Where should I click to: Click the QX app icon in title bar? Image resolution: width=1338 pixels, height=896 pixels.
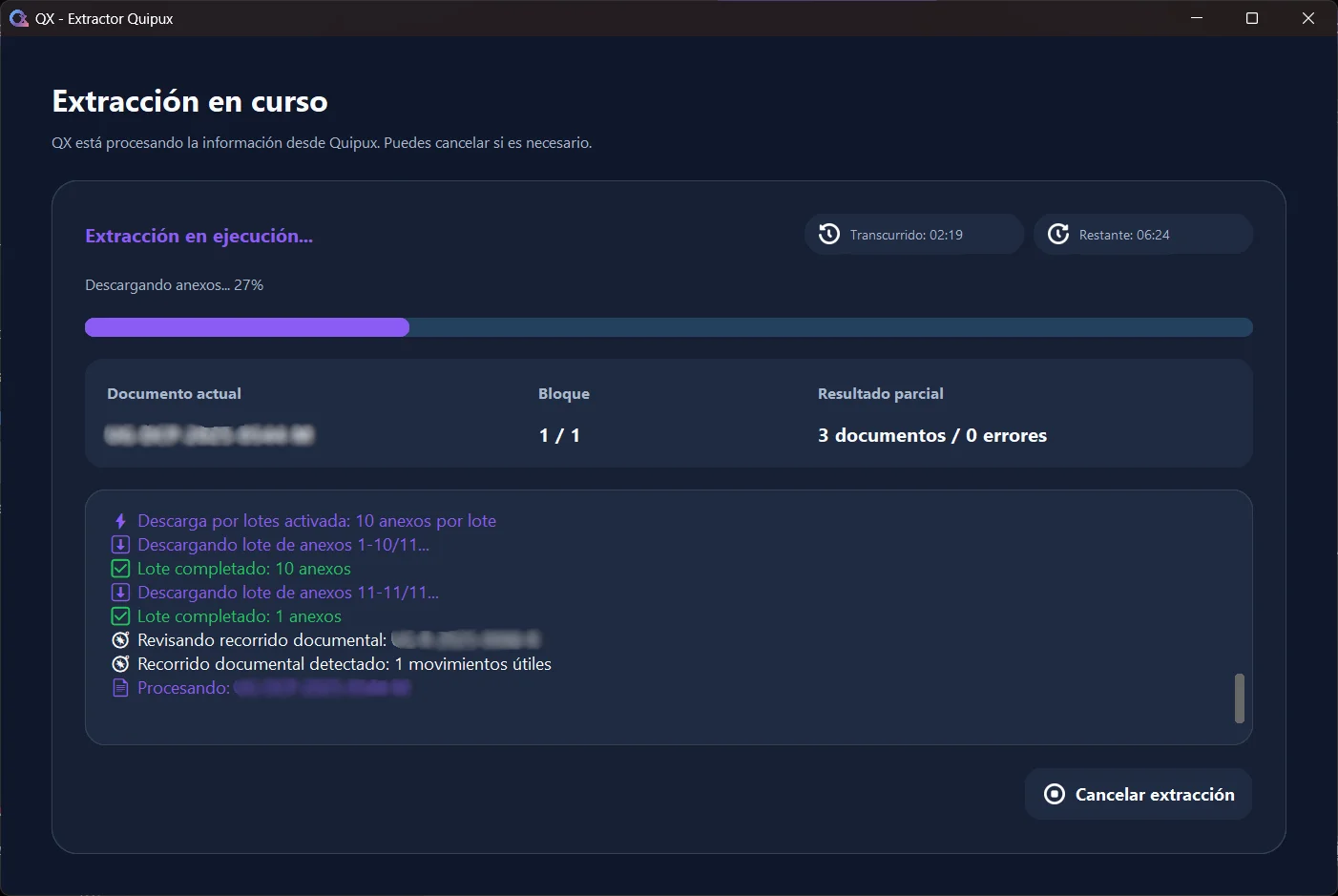[x=18, y=18]
